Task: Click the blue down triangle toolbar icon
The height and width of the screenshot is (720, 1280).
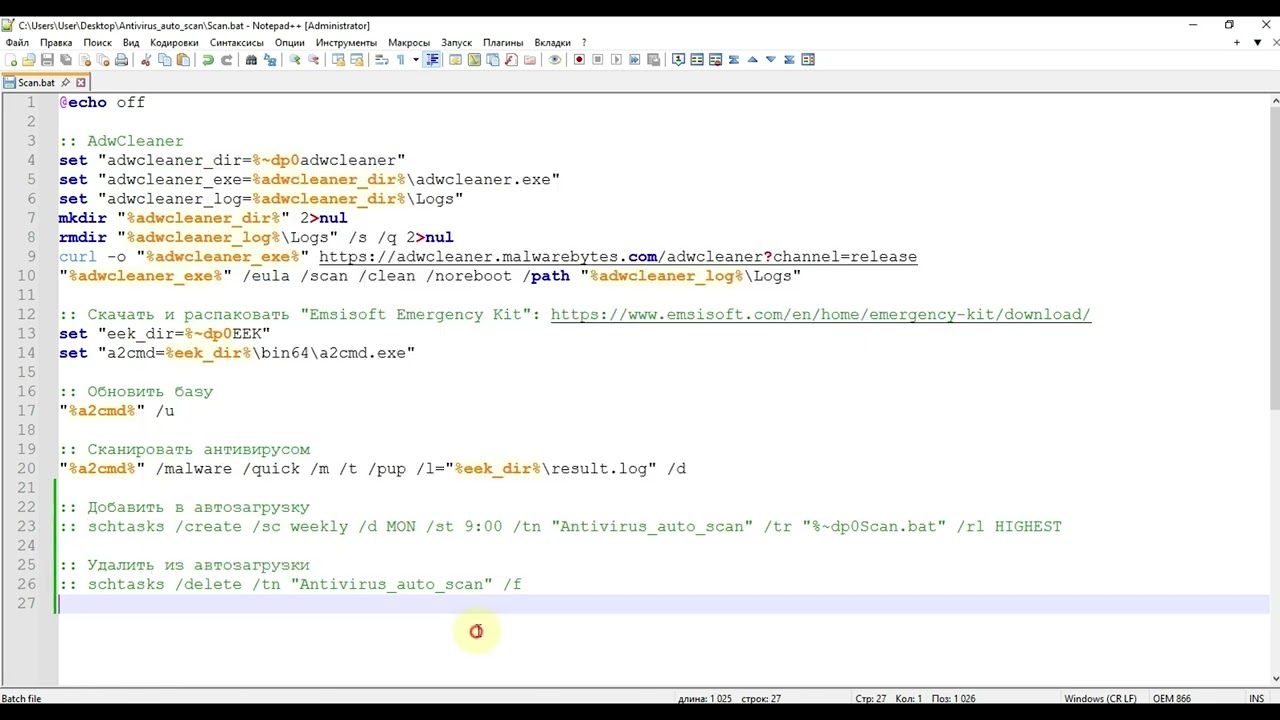Action: click(x=771, y=60)
